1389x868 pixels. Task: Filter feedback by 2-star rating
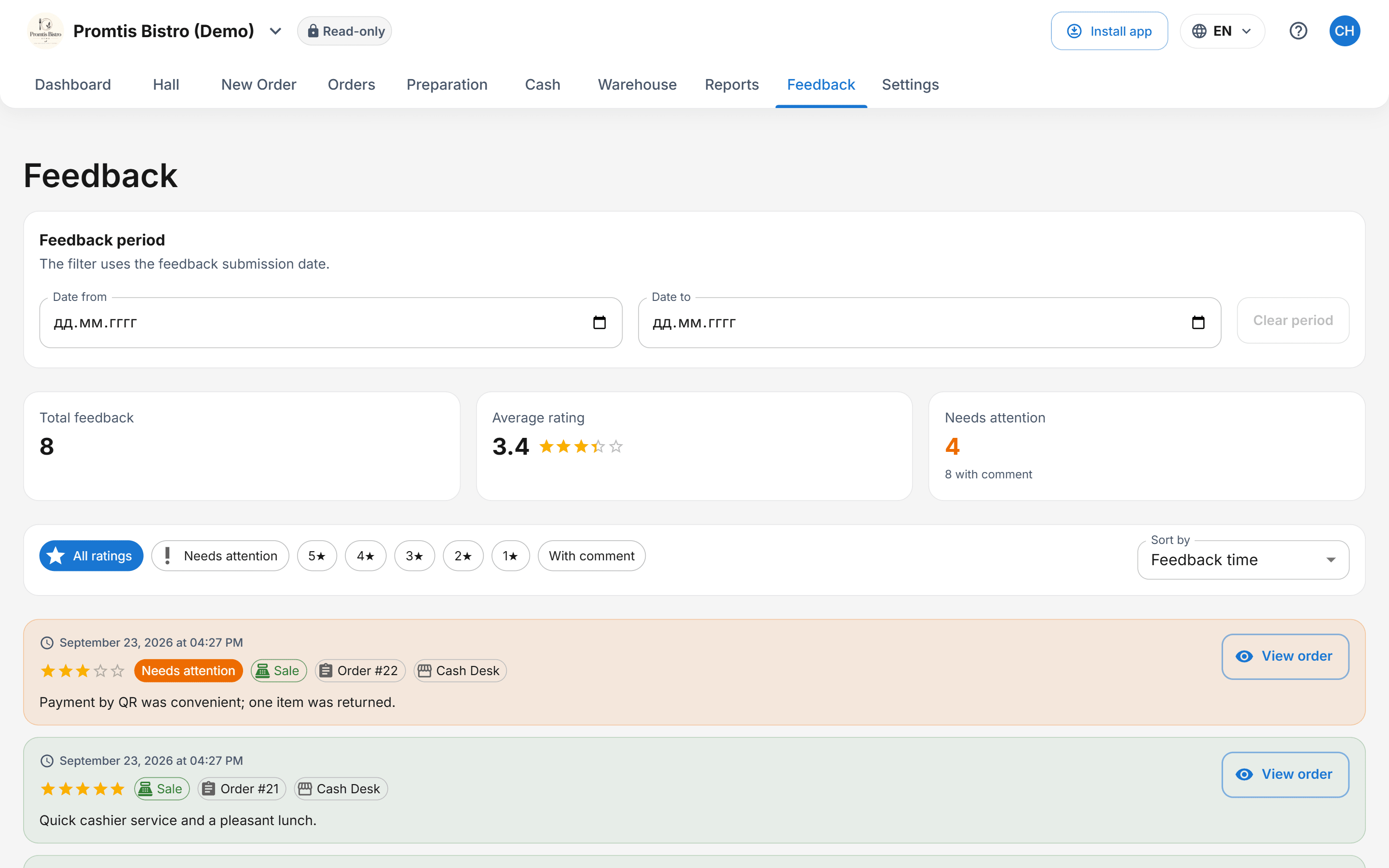coord(463,556)
